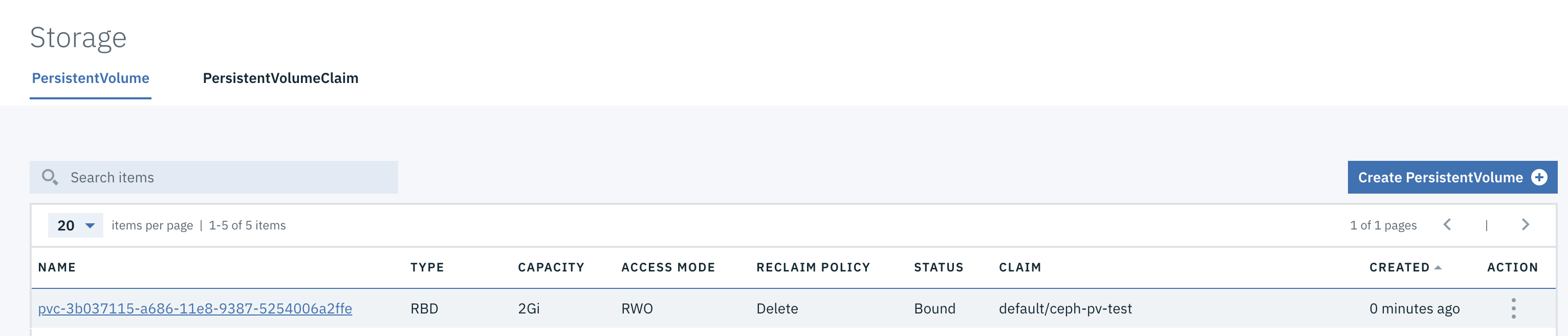Open the pvc-3b037115 volume link
The height and width of the screenshot is (336, 1568).
tap(195, 309)
